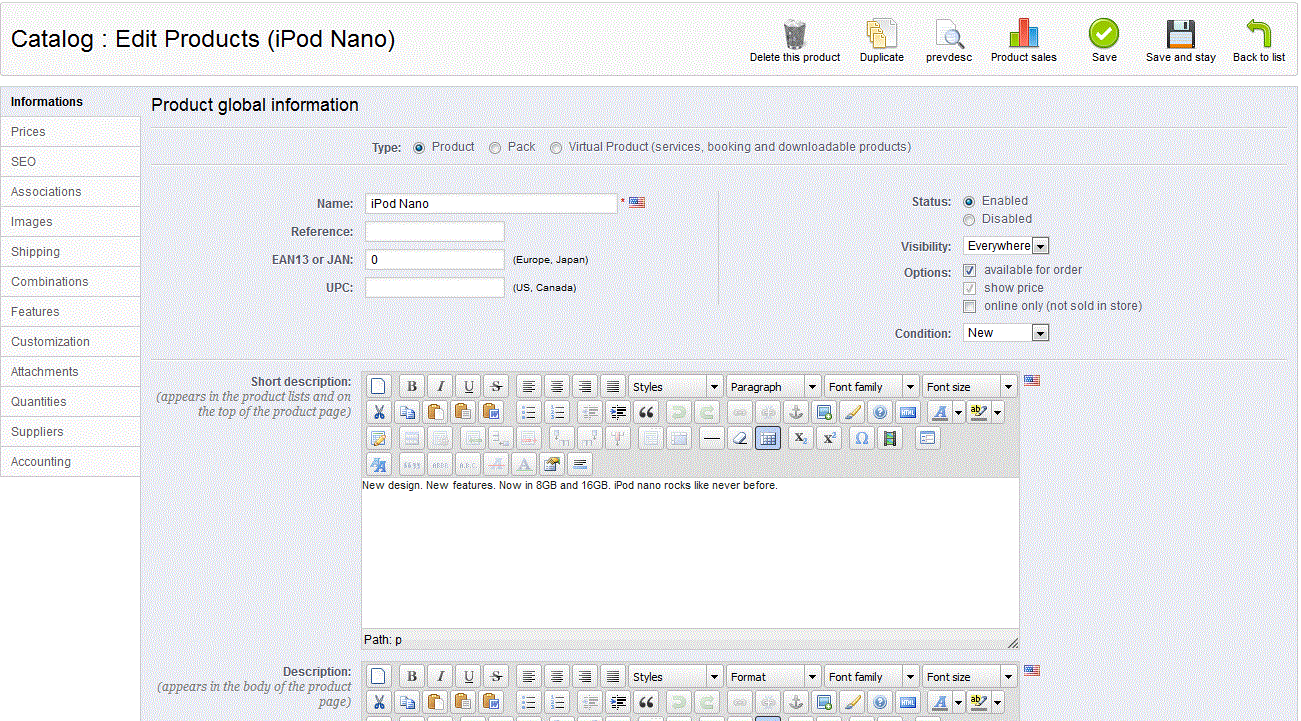Click blockquote icon in Short description toolbar

coord(646,412)
